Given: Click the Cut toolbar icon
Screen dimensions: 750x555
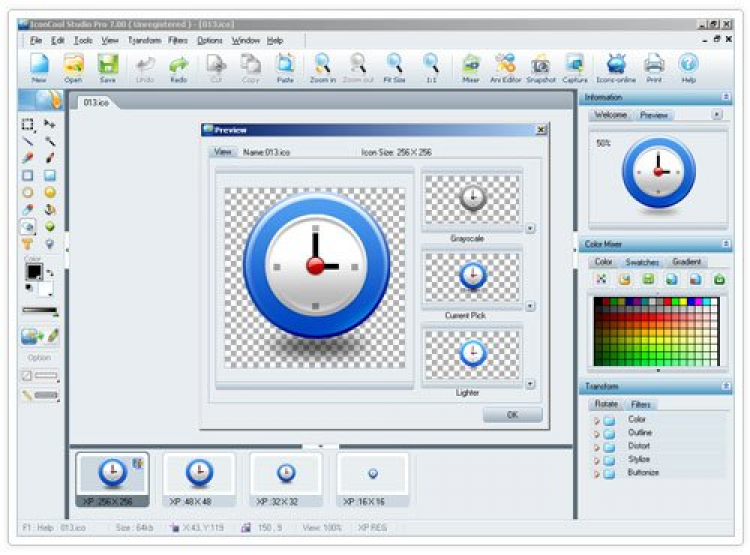Looking at the screenshot, I should point(216,68).
